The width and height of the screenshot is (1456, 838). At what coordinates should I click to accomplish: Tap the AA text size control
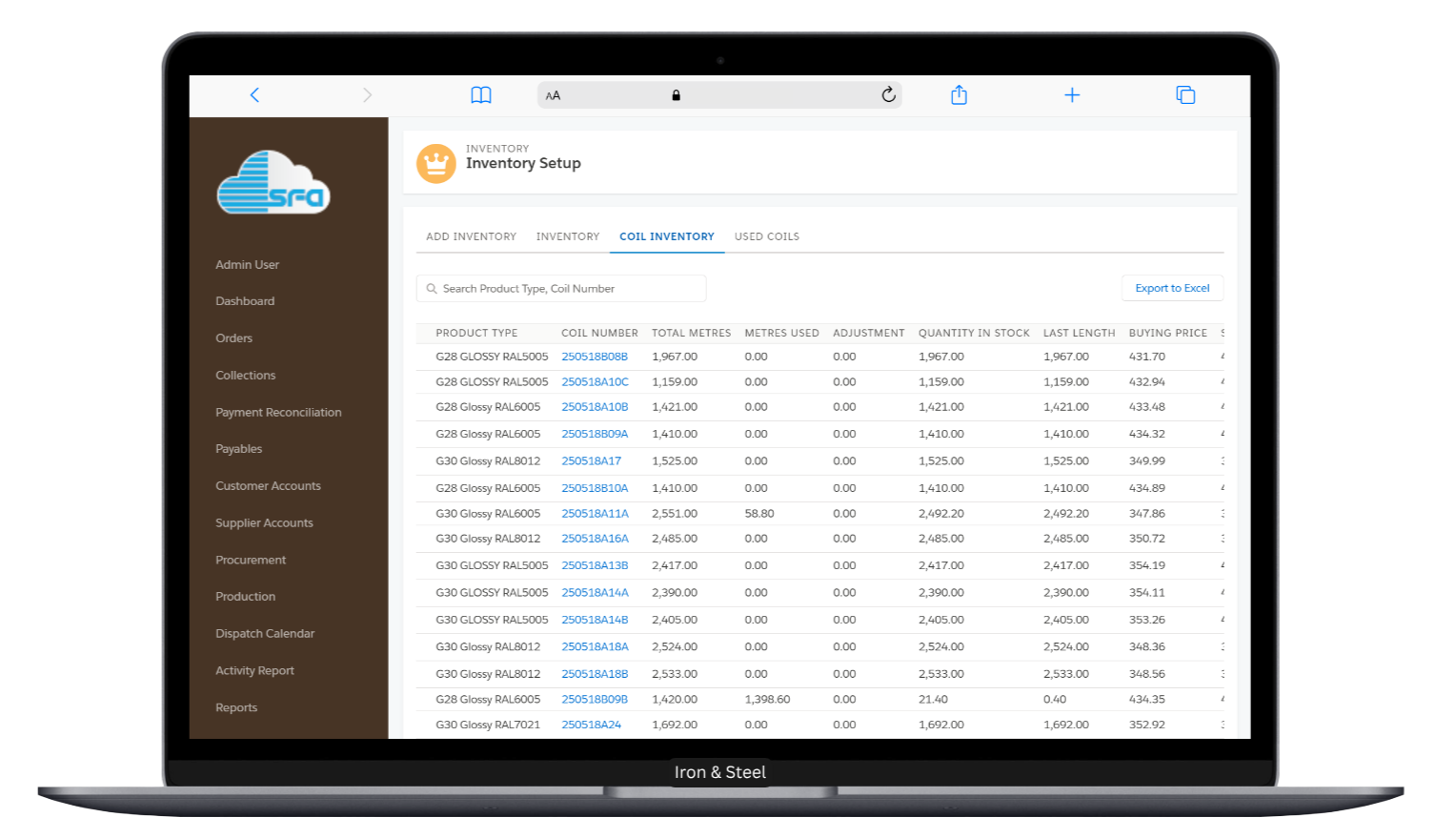[554, 95]
